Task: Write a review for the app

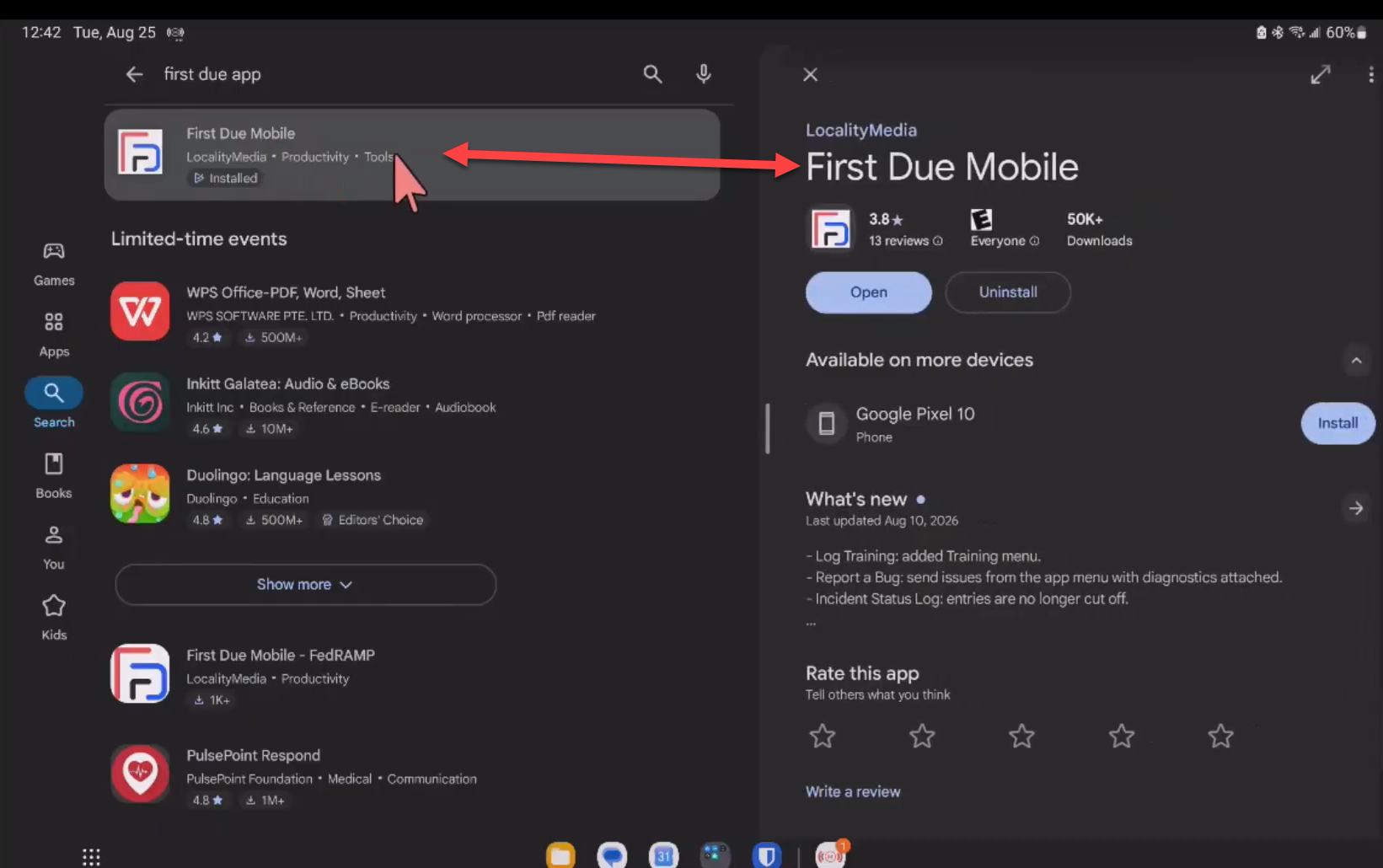Action: coord(853,791)
